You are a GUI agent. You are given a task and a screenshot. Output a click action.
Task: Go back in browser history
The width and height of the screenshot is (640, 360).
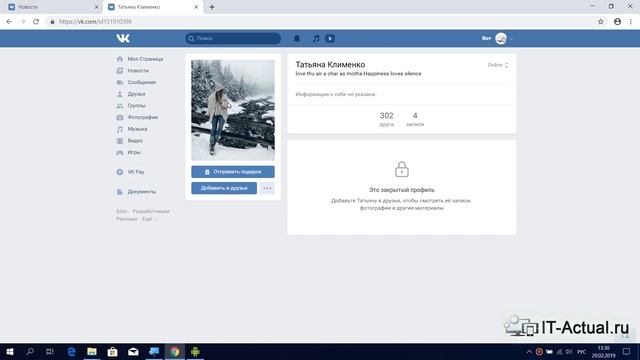click(x=9, y=22)
